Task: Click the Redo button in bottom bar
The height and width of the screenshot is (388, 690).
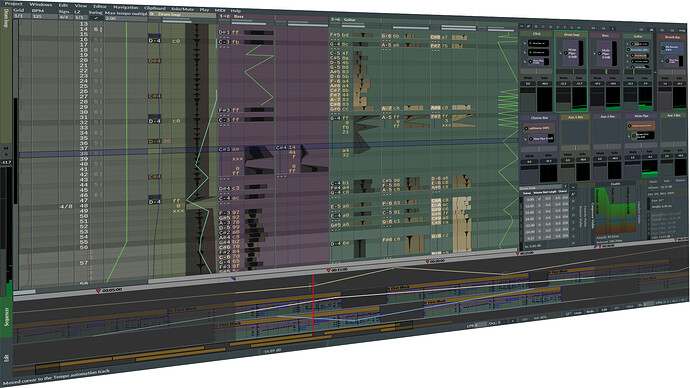Action: [590, 311]
